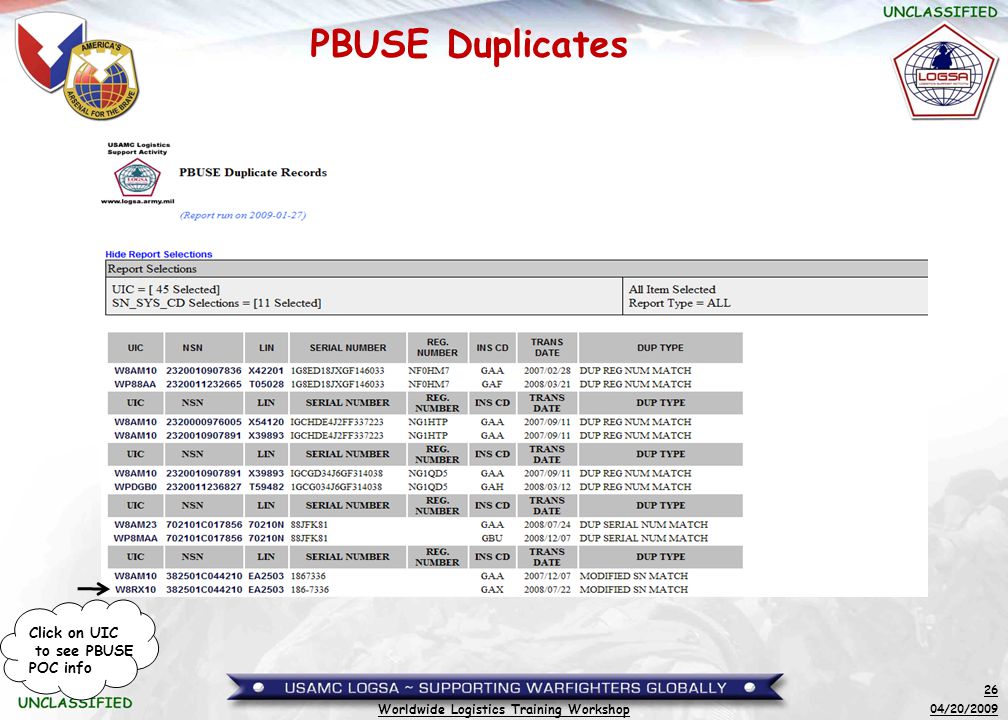Select UIC W8AM23 link
Screen dimensions: 1008x720
click(x=135, y=525)
